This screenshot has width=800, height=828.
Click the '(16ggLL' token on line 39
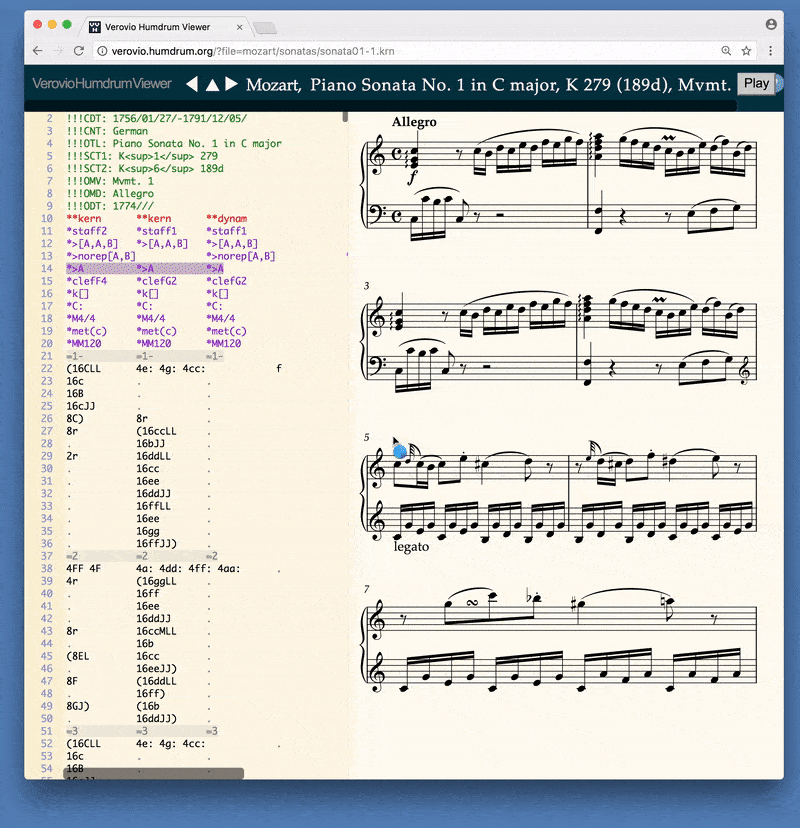pyautogui.click(x=156, y=581)
